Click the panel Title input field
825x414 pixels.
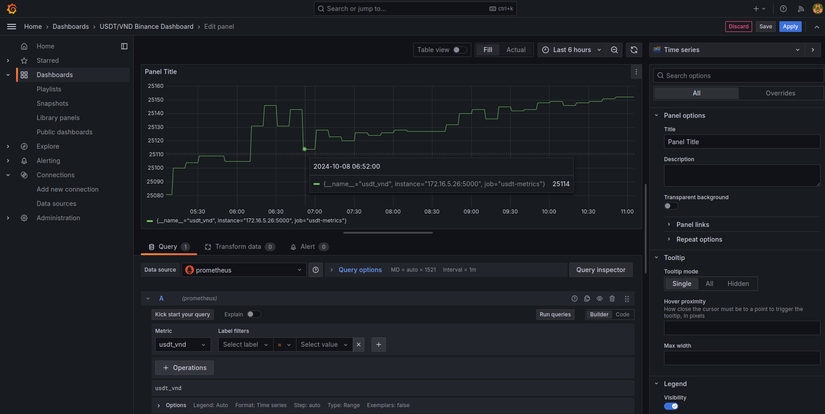click(742, 142)
